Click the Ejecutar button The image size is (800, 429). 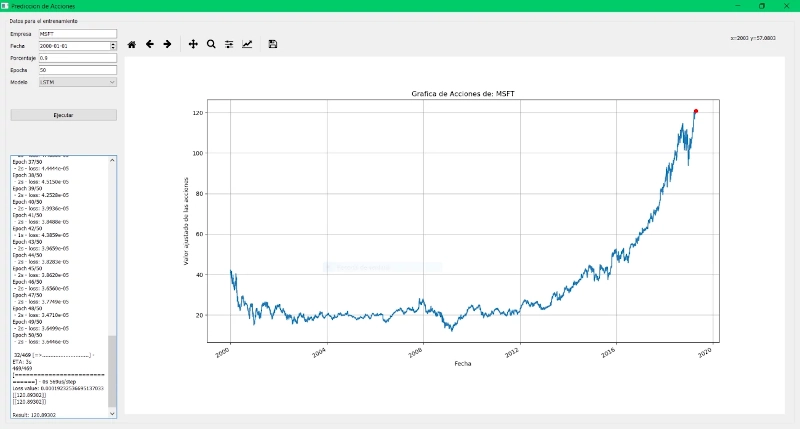64,115
